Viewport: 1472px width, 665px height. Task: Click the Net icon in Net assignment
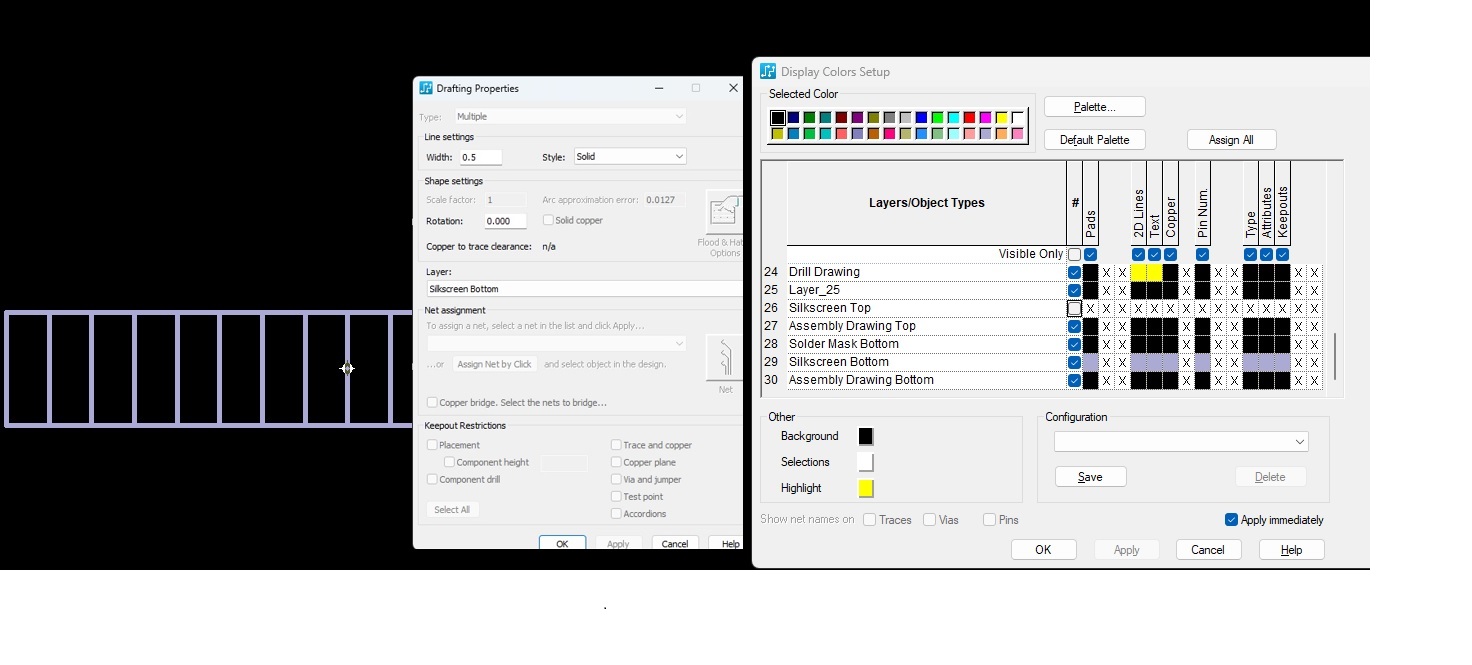pyautogui.click(x=724, y=358)
